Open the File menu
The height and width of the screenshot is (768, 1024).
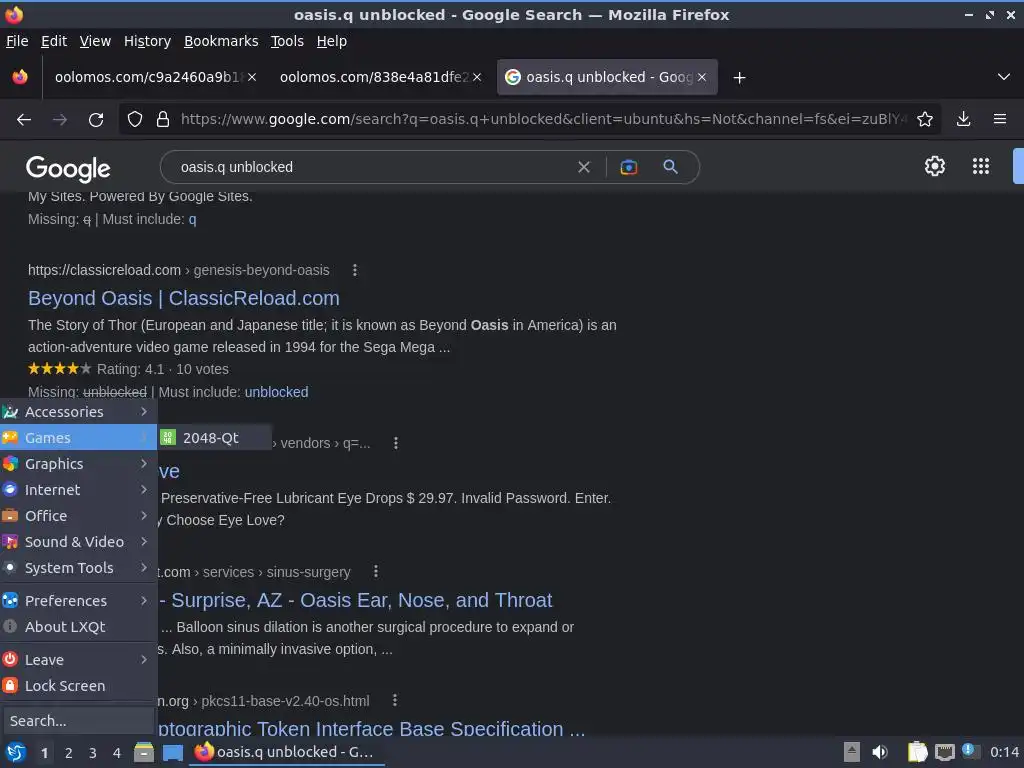pos(17,41)
